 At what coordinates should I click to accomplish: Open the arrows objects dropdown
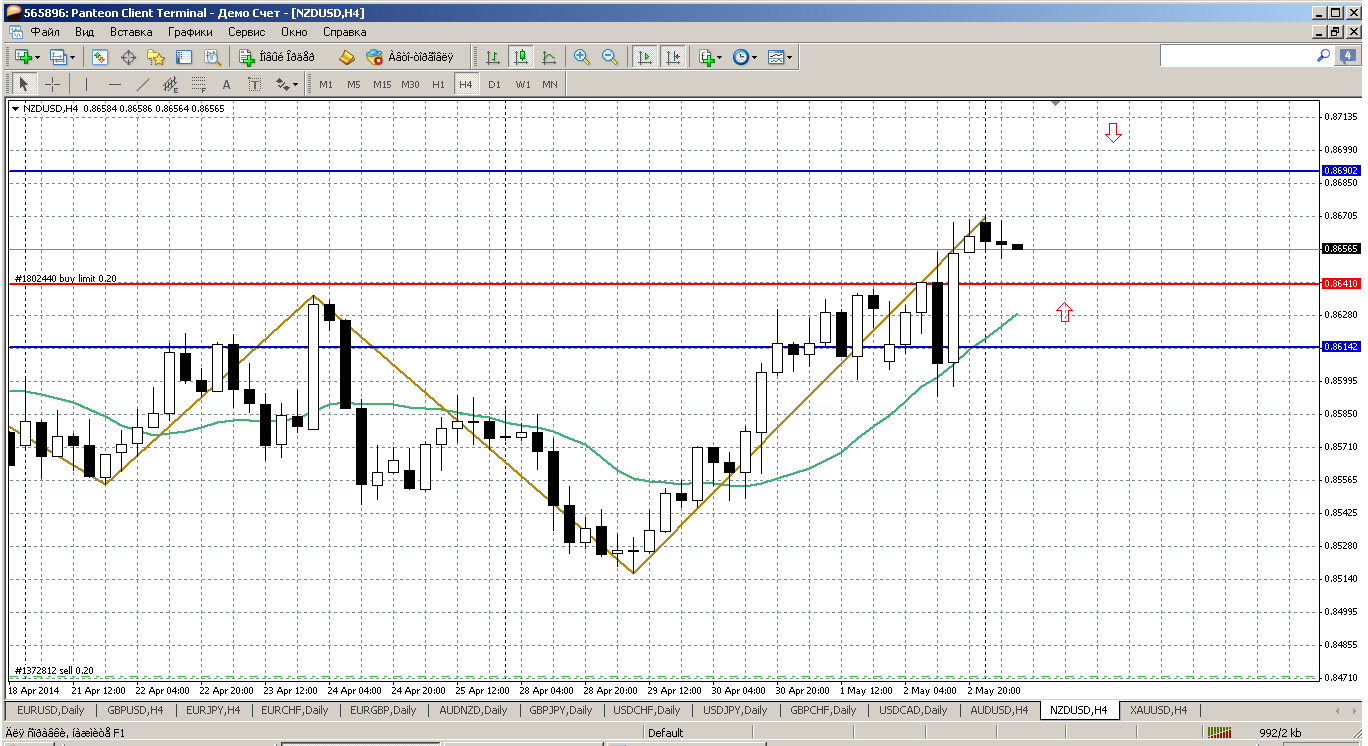[x=286, y=84]
